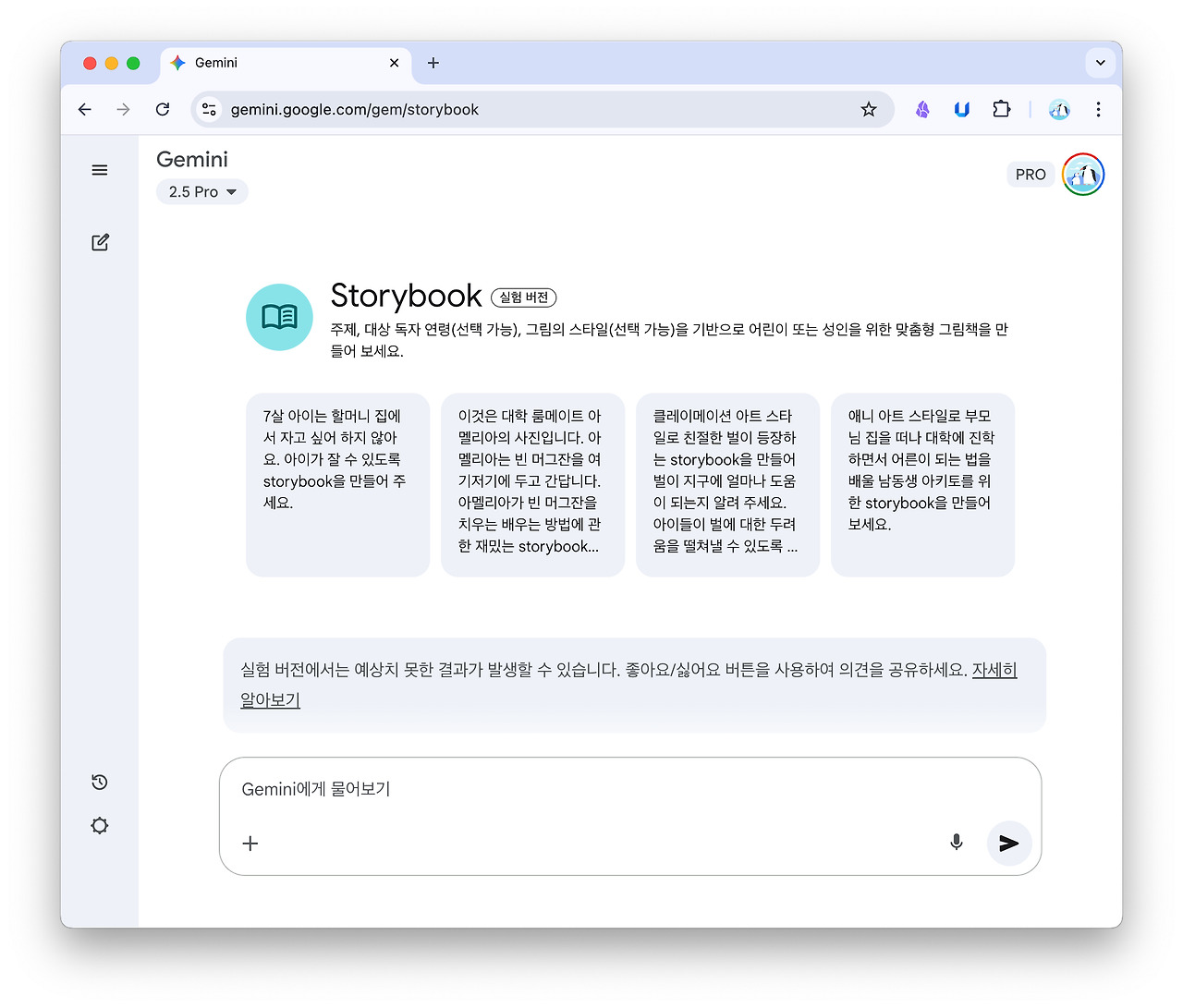
Task: Choose the 클레이메이션 아트 벌 suggestion card
Action: pyautogui.click(x=727, y=485)
